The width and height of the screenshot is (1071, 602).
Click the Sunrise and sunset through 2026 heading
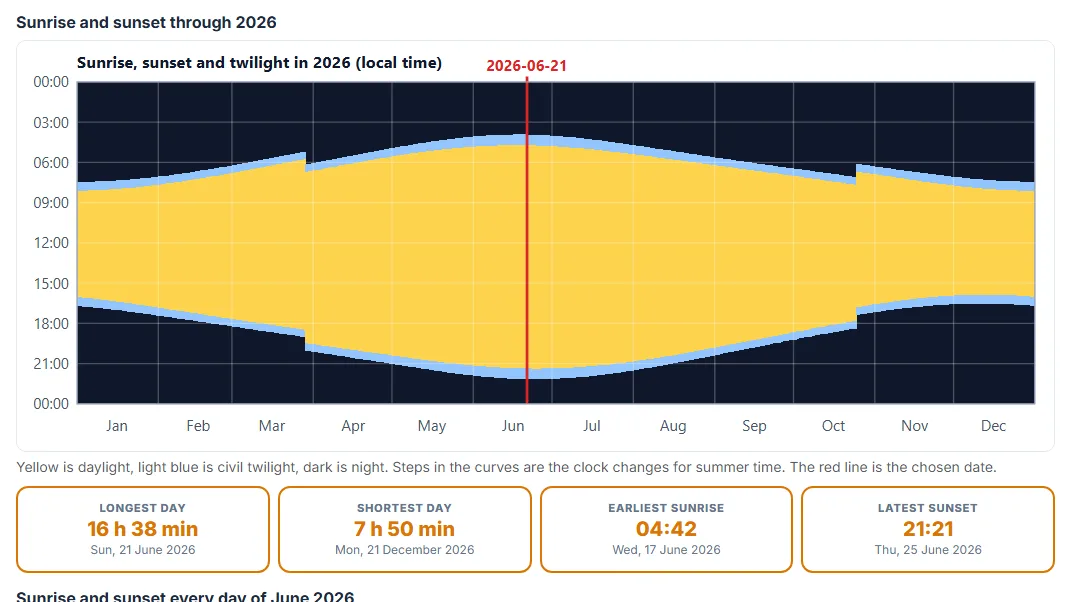pyautogui.click(x=146, y=23)
